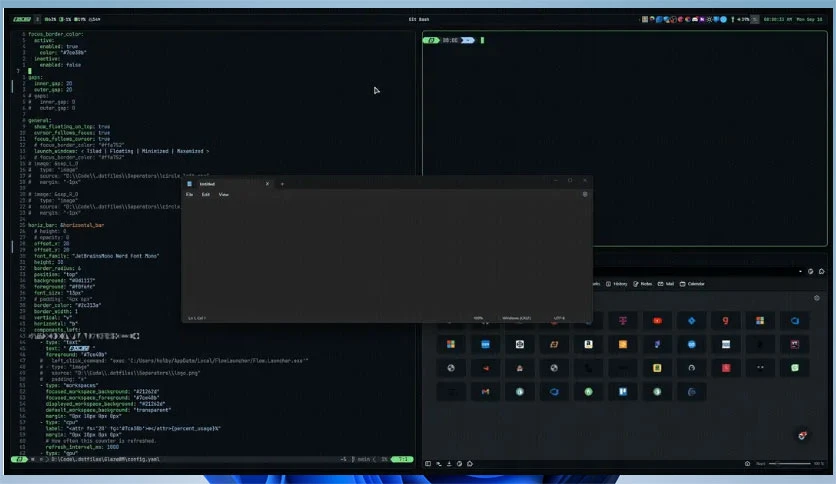Open the Amazon speed dial tile
Screen dimensions: 836x484
589,344
